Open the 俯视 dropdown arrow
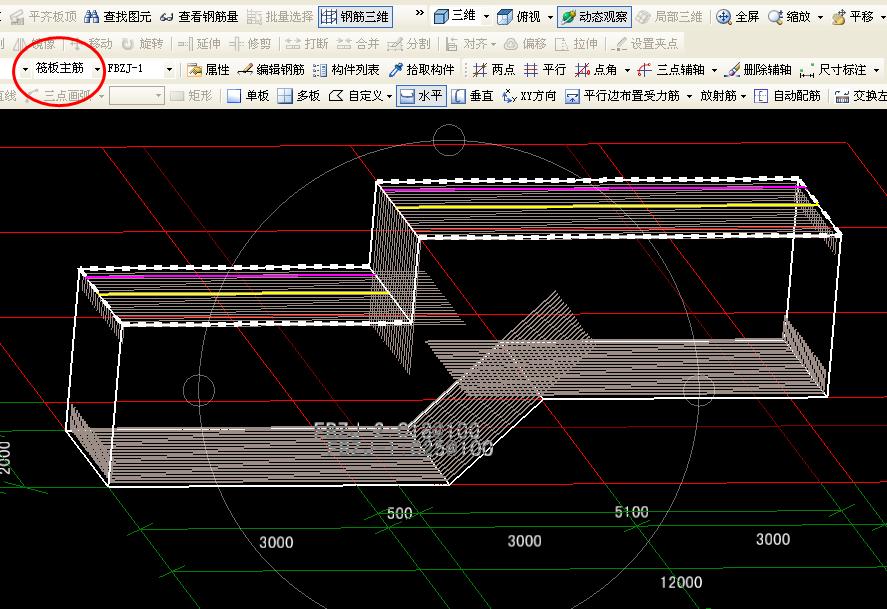Screen dimensions: 887x609 550,18
